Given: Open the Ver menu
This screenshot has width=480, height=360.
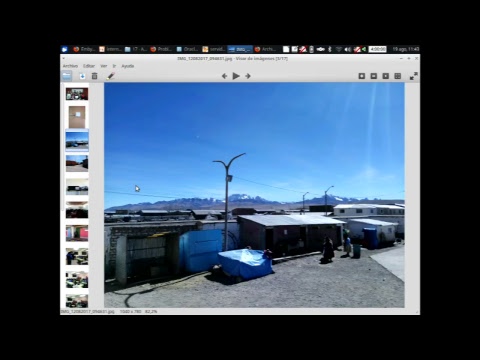Looking at the screenshot, I should coord(104,66).
